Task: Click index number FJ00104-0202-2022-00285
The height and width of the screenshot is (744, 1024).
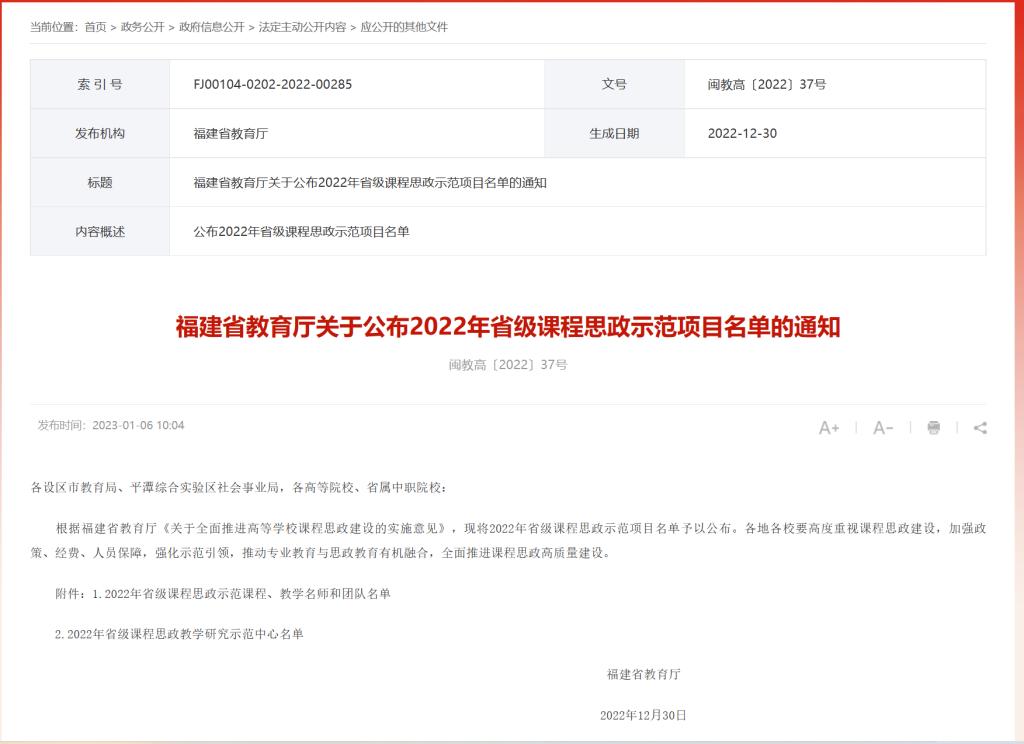Action: tap(273, 84)
